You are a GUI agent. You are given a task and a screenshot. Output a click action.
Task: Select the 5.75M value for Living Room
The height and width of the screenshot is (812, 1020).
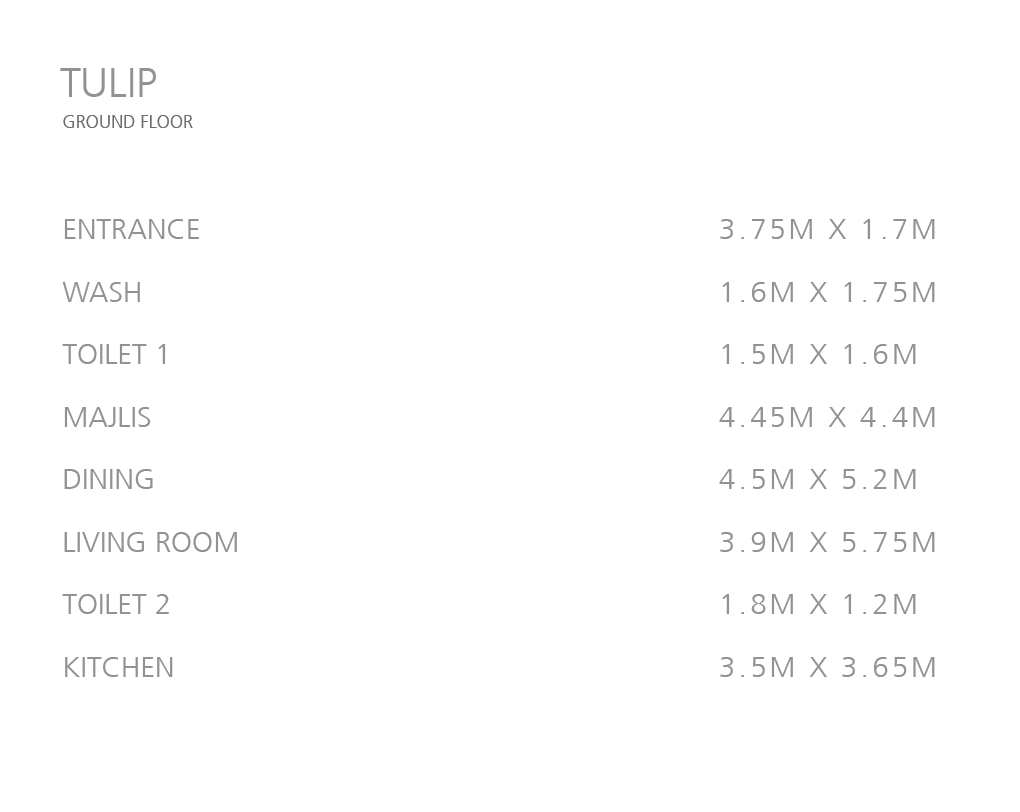click(x=889, y=543)
